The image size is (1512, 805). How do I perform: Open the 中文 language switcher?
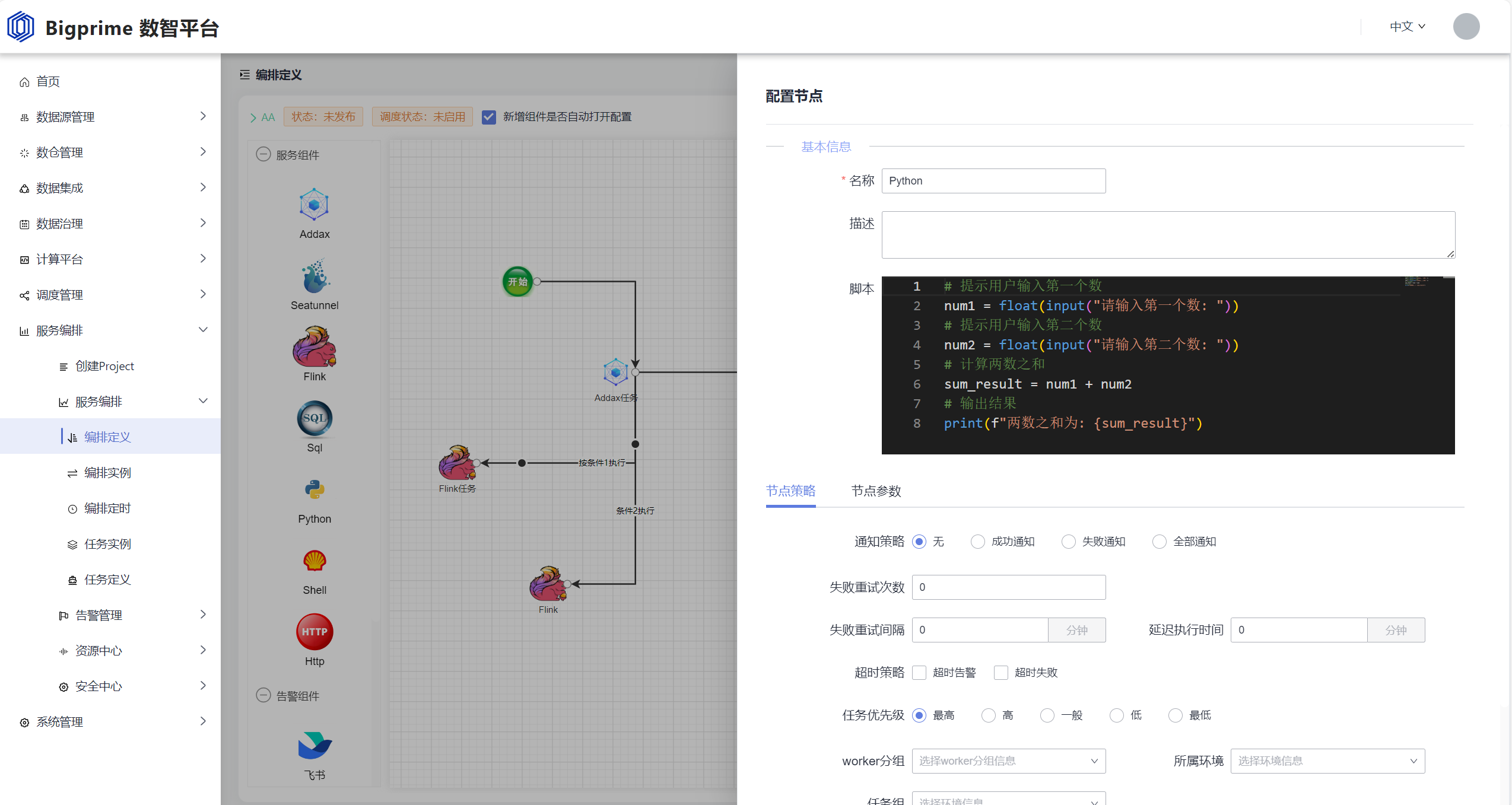click(1407, 27)
